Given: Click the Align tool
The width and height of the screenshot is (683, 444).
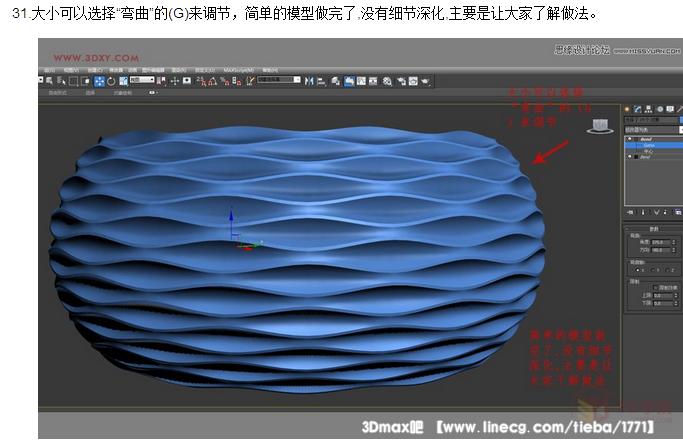Looking at the screenshot, I should point(321,81).
